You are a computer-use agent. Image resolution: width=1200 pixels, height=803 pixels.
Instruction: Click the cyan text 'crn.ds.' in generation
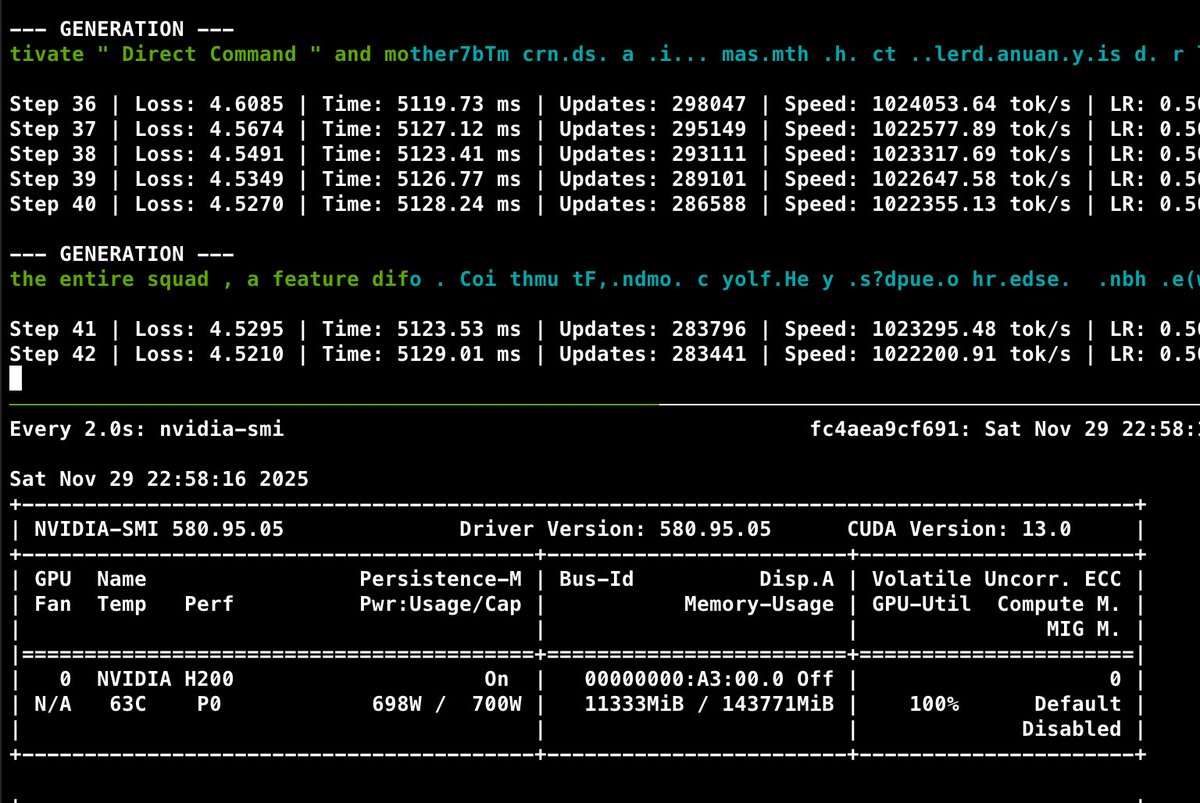point(565,54)
